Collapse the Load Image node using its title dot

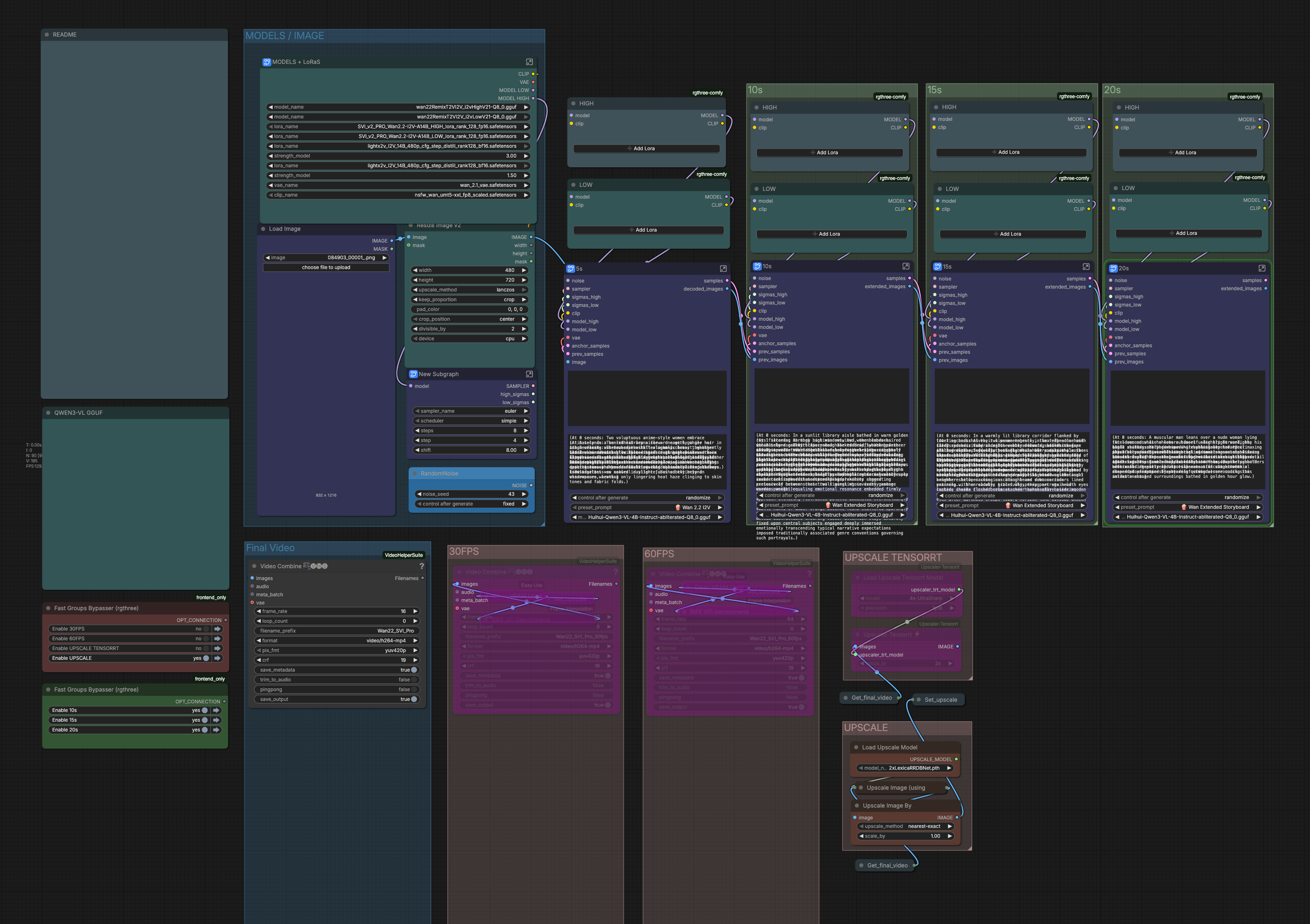pos(263,229)
